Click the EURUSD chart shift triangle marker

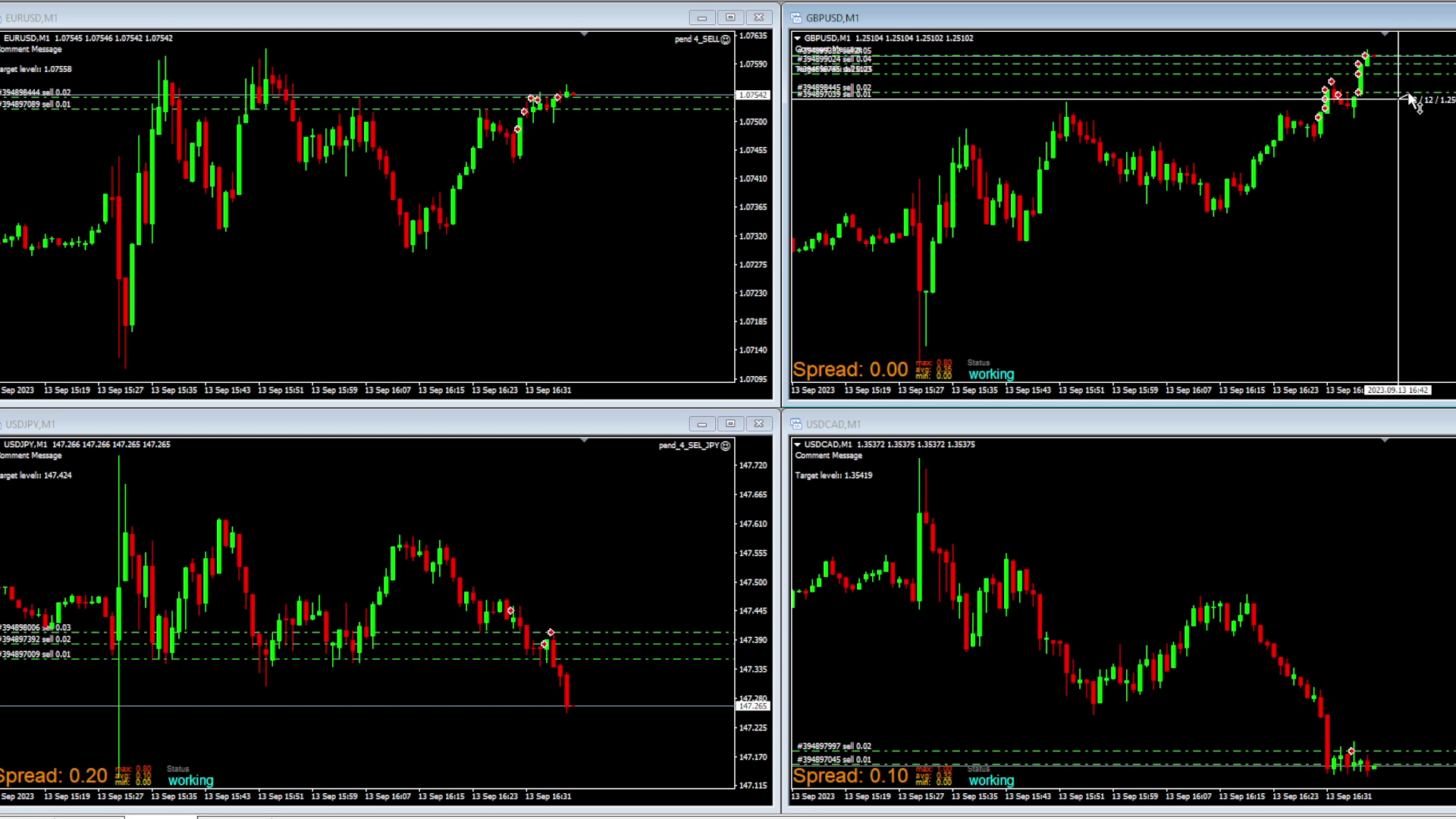coord(584,34)
